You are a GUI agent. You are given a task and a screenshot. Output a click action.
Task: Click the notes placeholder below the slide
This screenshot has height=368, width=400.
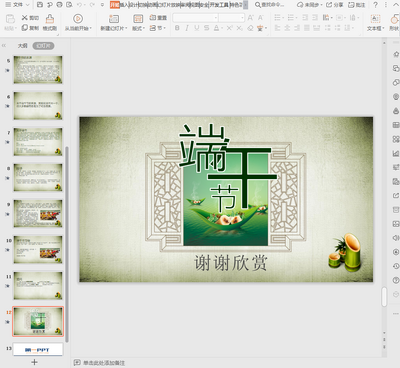(x=104, y=363)
